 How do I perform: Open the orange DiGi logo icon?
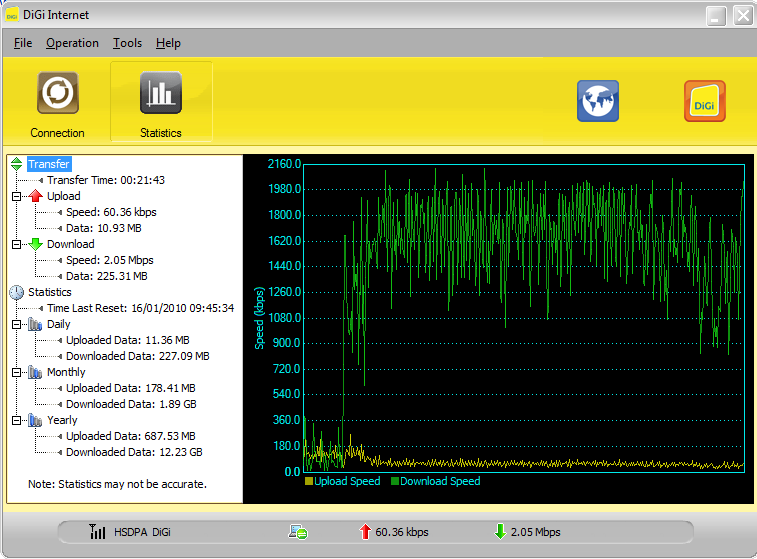(x=704, y=101)
